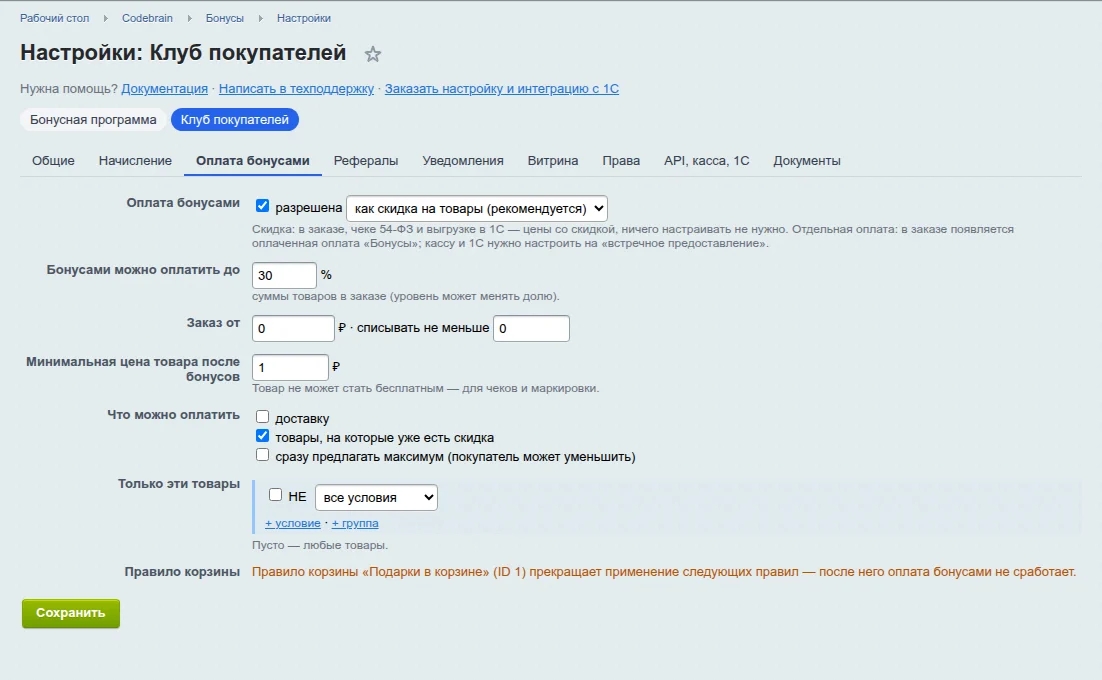
Task: Go to 'Рабочий стол' breadcrumb
Action: click(x=55, y=18)
